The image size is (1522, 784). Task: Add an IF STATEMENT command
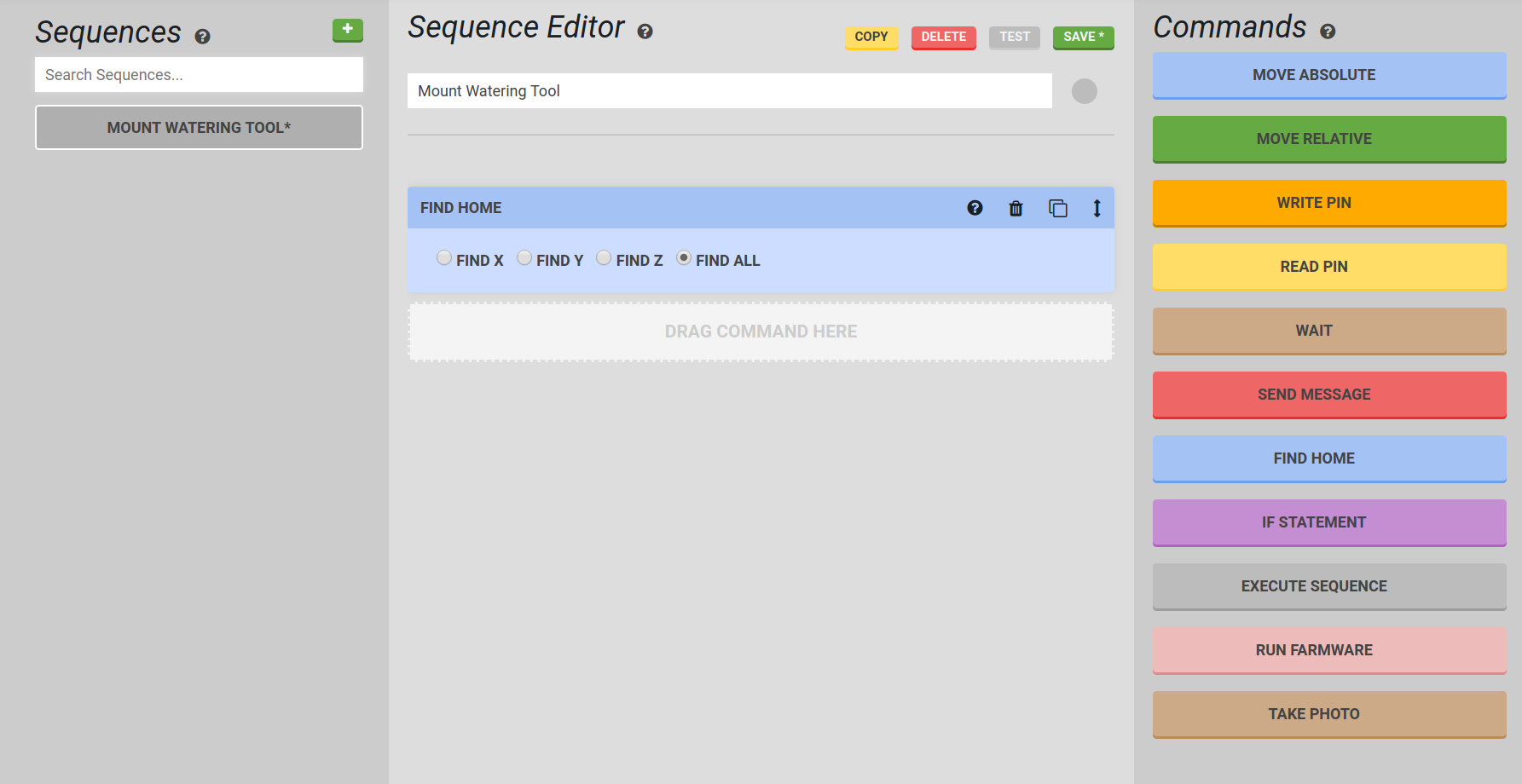[x=1328, y=522]
